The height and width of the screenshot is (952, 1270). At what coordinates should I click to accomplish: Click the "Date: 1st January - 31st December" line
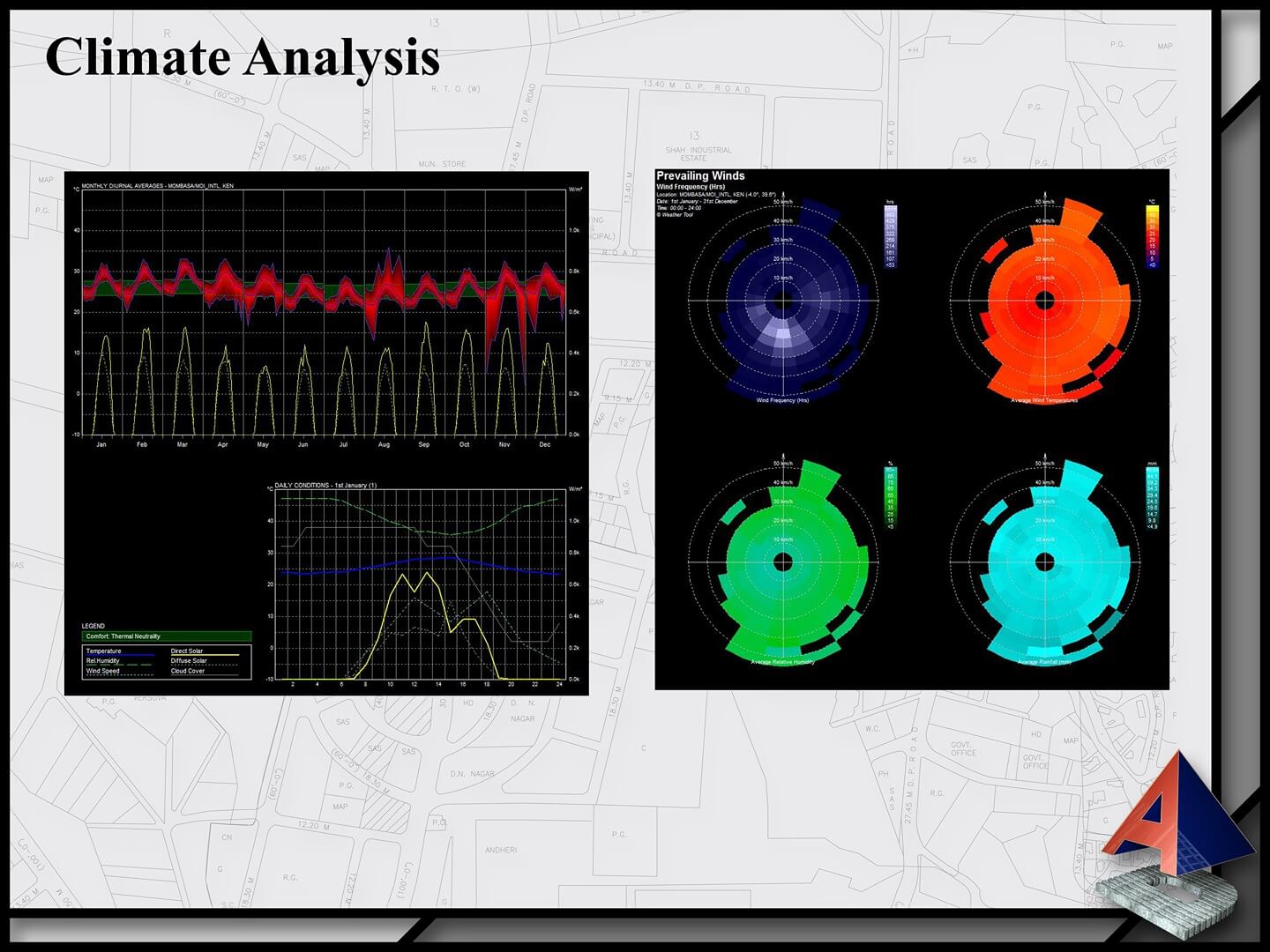(697, 201)
